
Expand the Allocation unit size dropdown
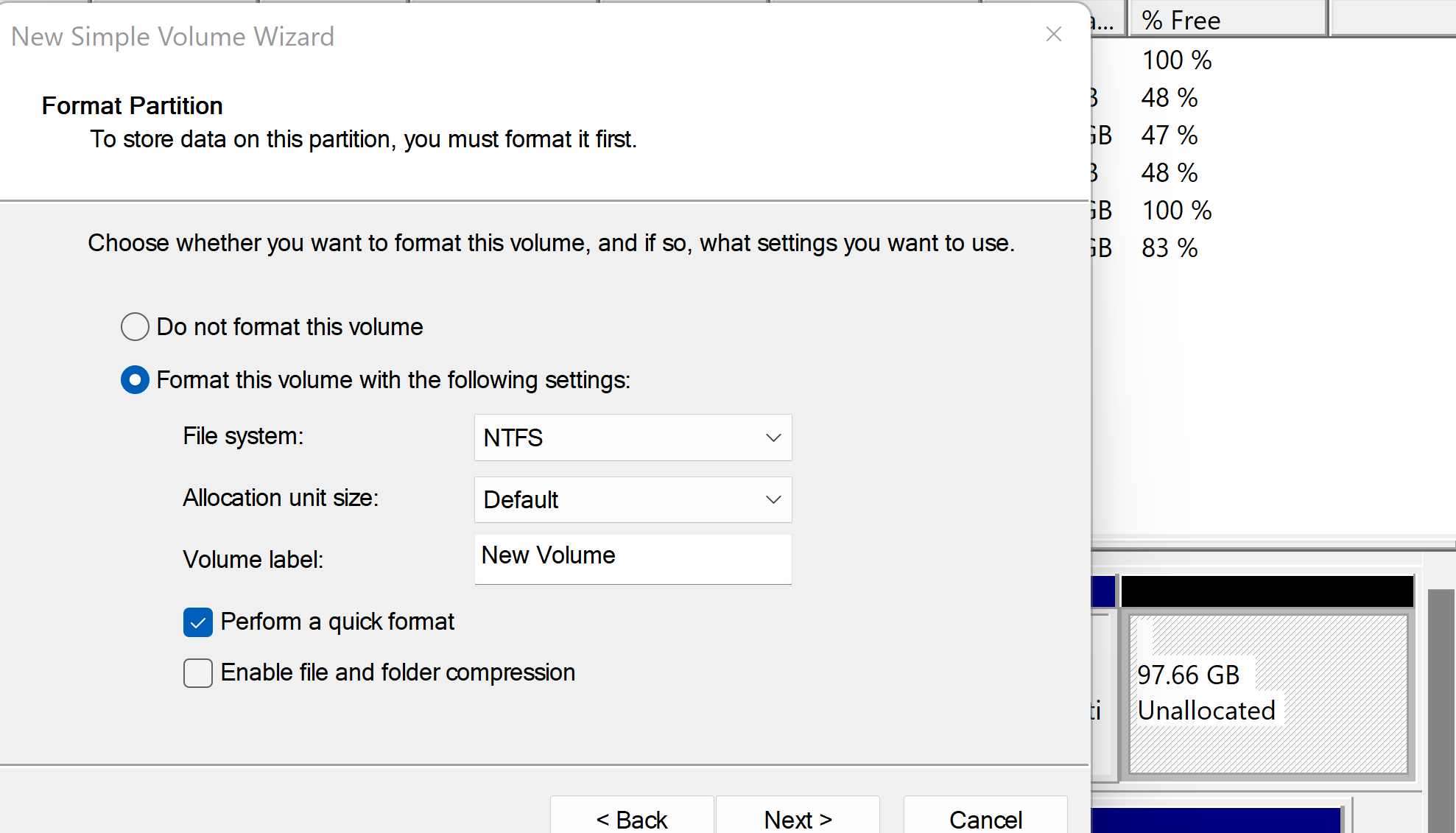click(632, 499)
